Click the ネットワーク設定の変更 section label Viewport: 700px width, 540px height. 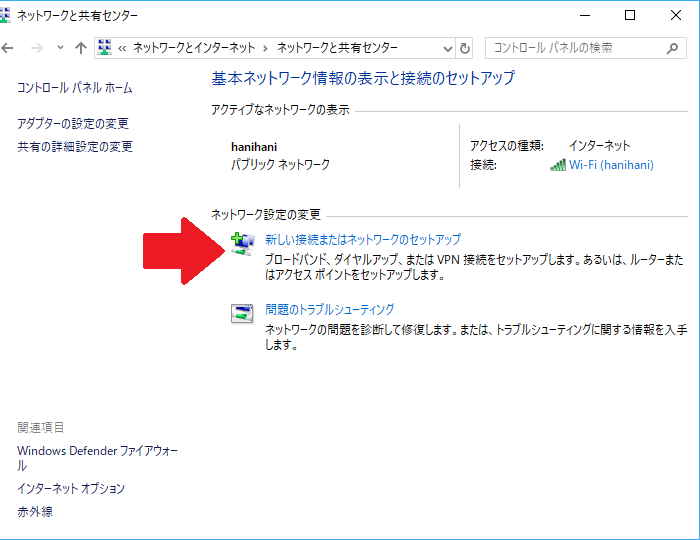(x=266, y=215)
